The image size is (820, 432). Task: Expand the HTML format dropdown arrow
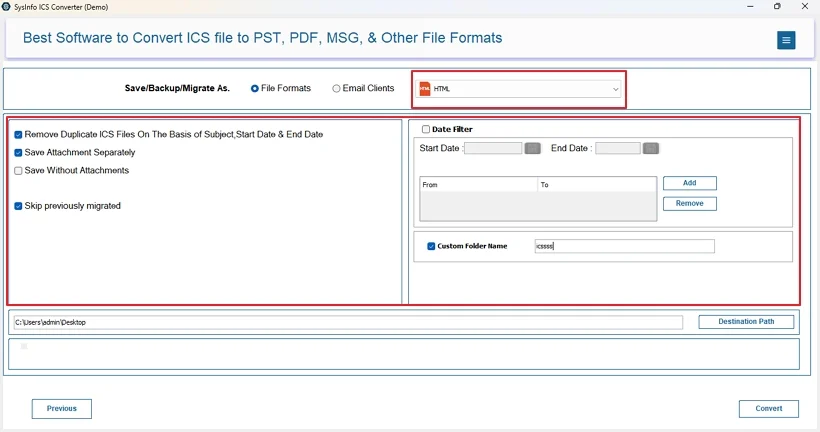tap(616, 89)
